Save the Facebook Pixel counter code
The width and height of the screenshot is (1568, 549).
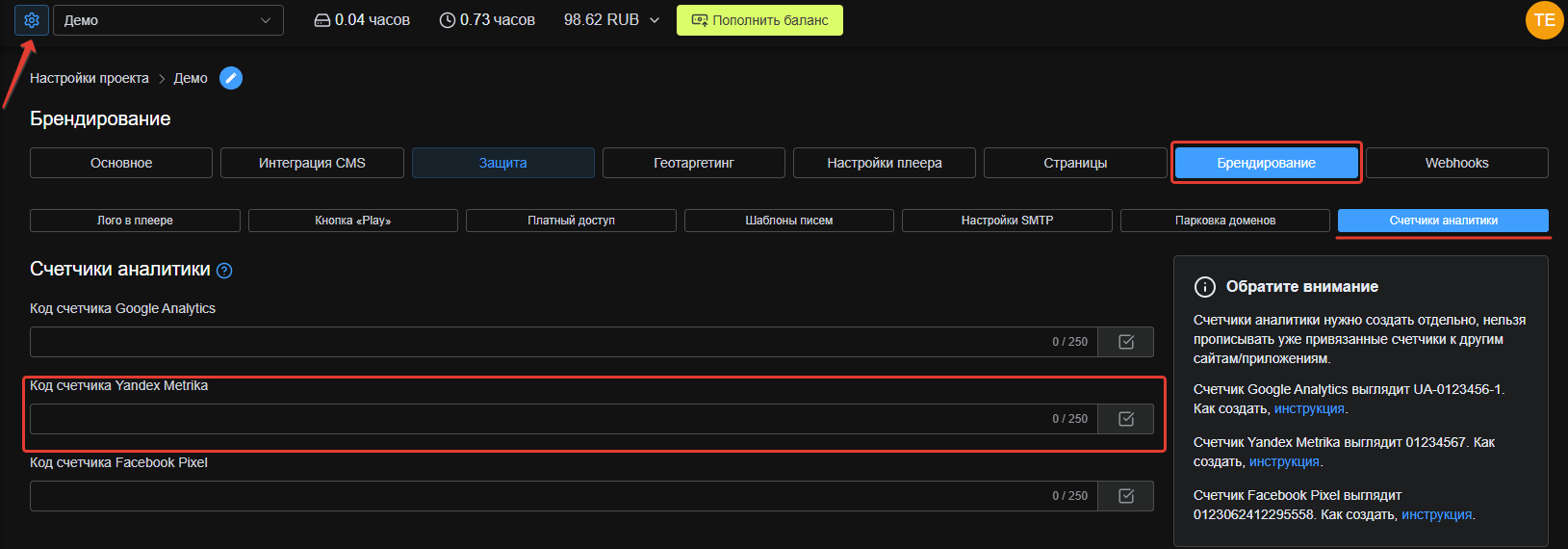[1126, 496]
